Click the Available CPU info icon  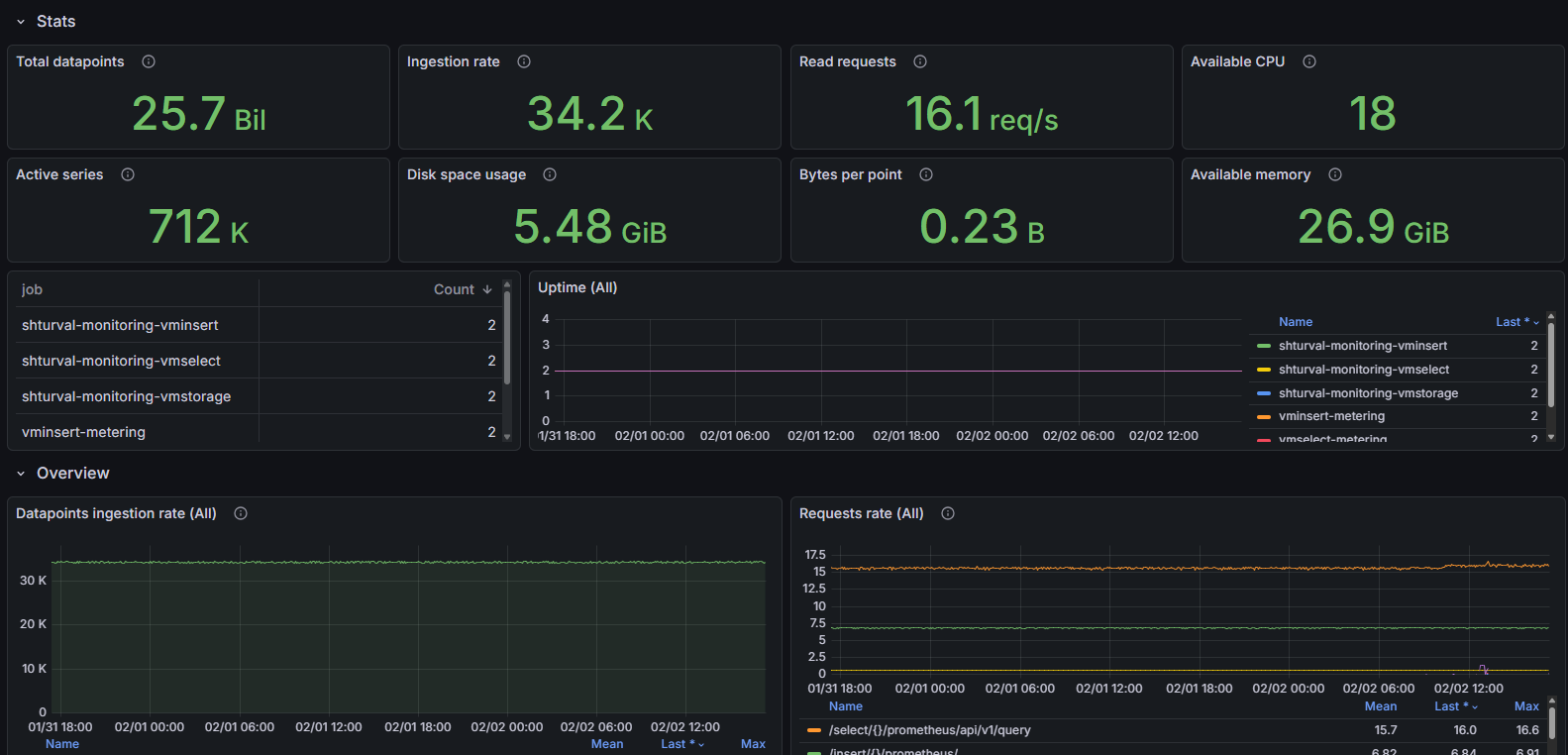click(1309, 61)
